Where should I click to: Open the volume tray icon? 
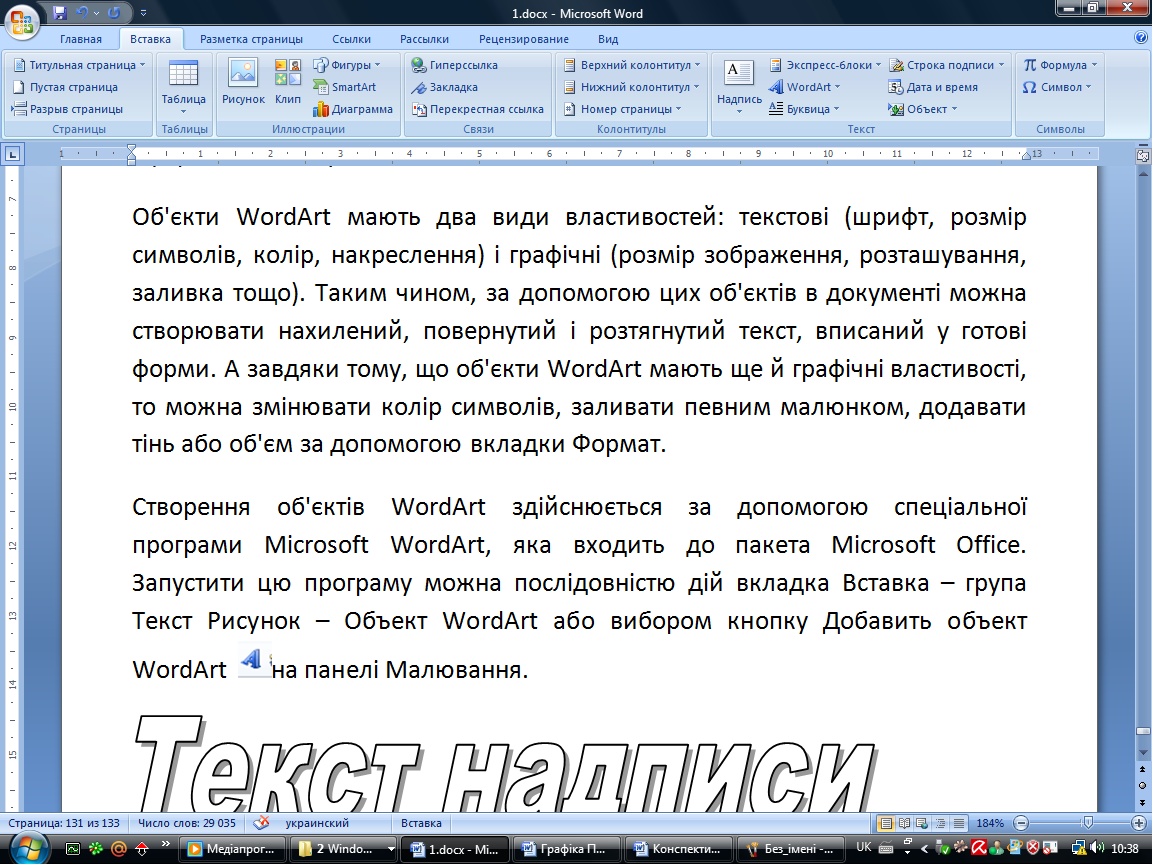1098,848
